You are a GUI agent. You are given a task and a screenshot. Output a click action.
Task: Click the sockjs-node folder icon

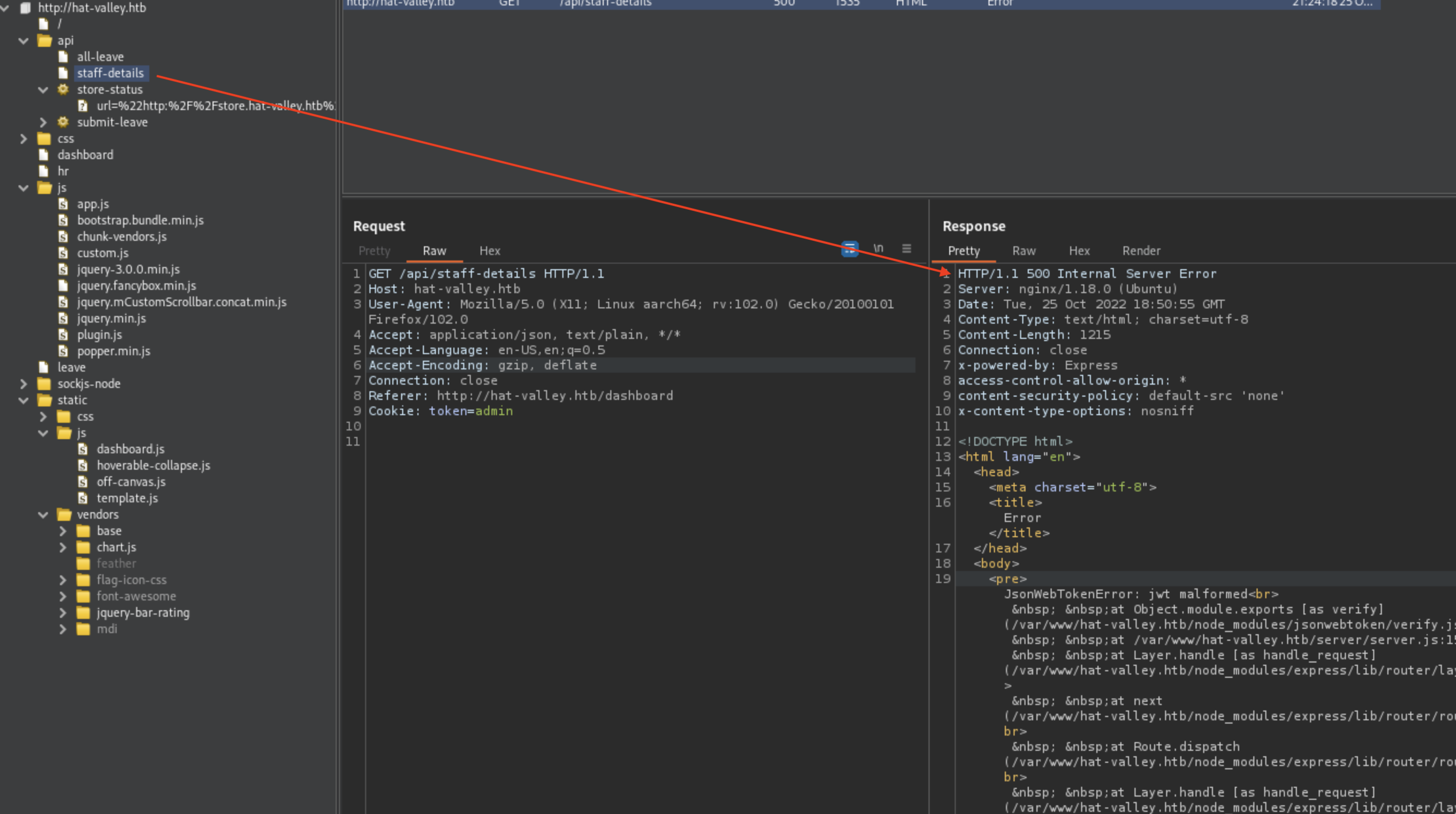point(44,384)
